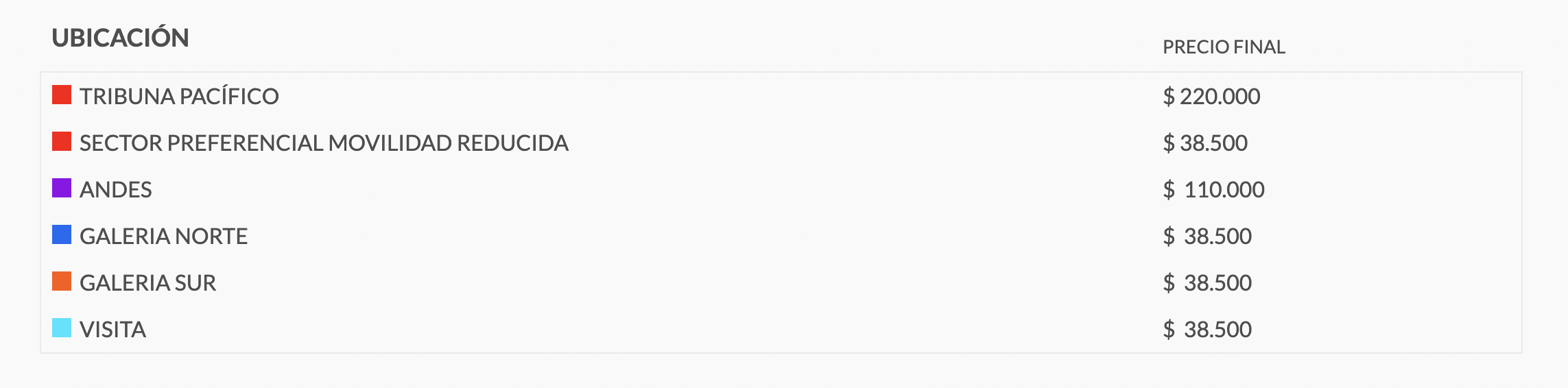Pick the Galeria Norte location name

[x=163, y=236]
